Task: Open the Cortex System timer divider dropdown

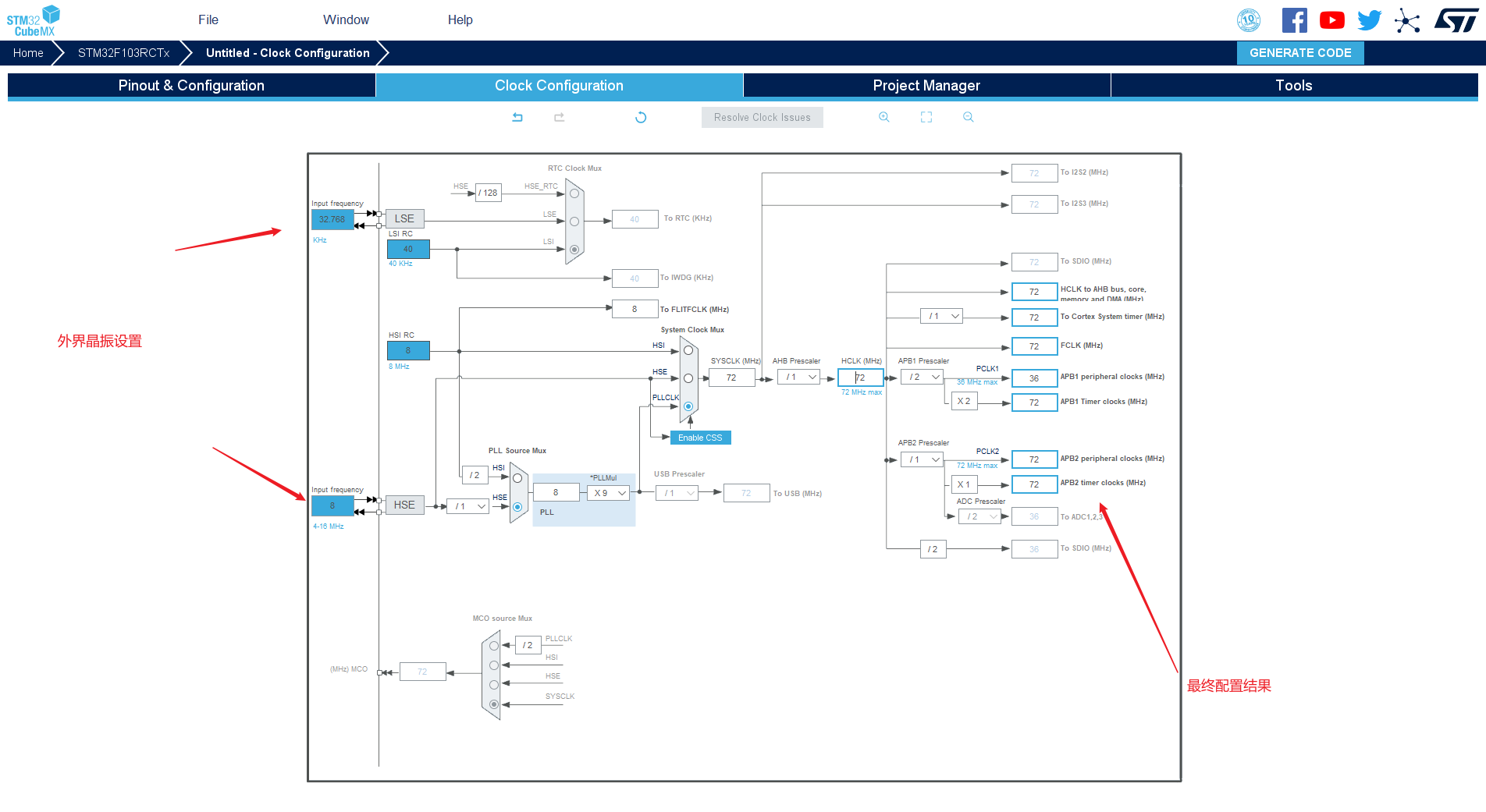Action: click(941, 316)
